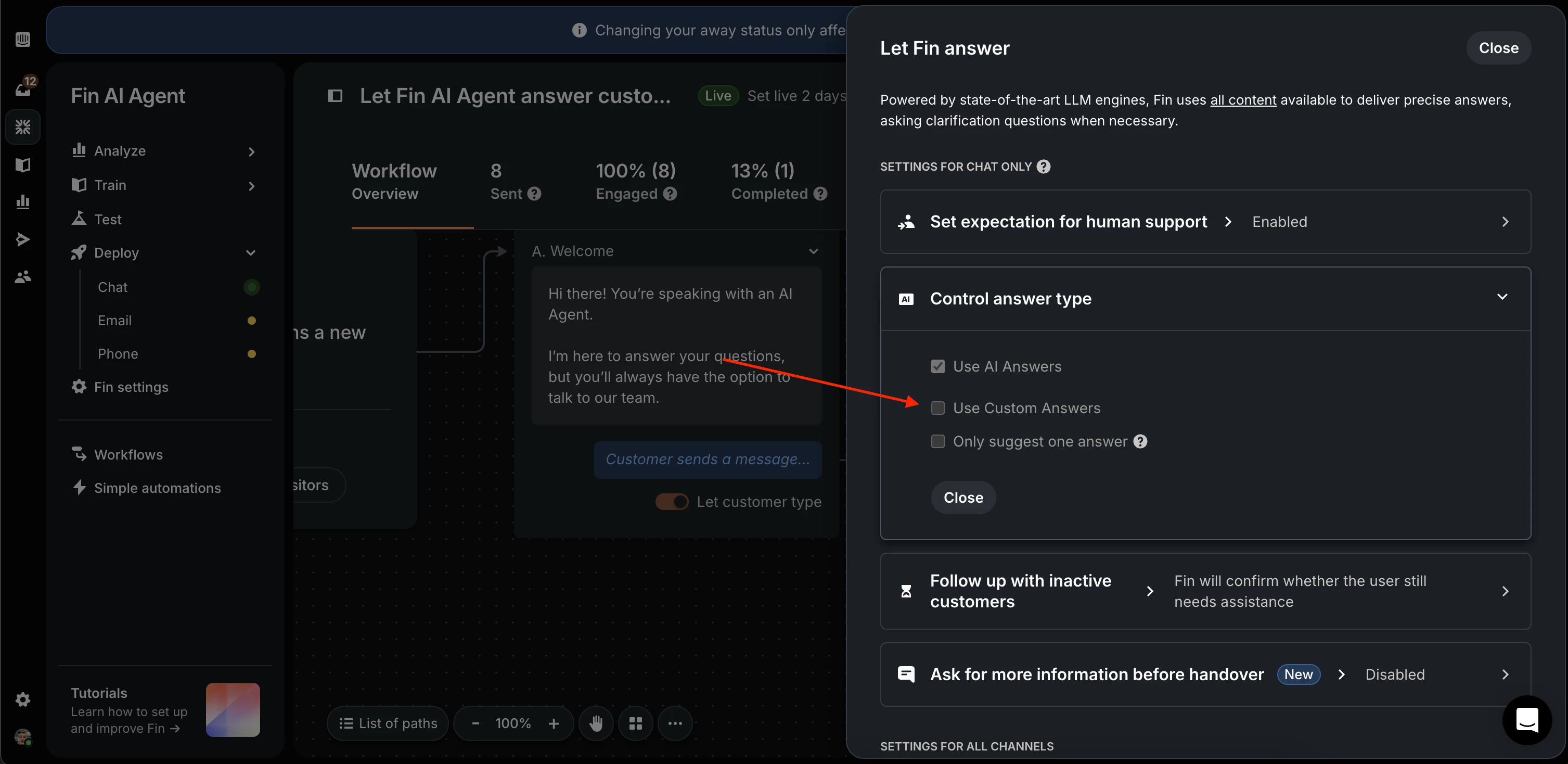Show help for Completed metric
1568x764 pixels.
tap(820, 194)
